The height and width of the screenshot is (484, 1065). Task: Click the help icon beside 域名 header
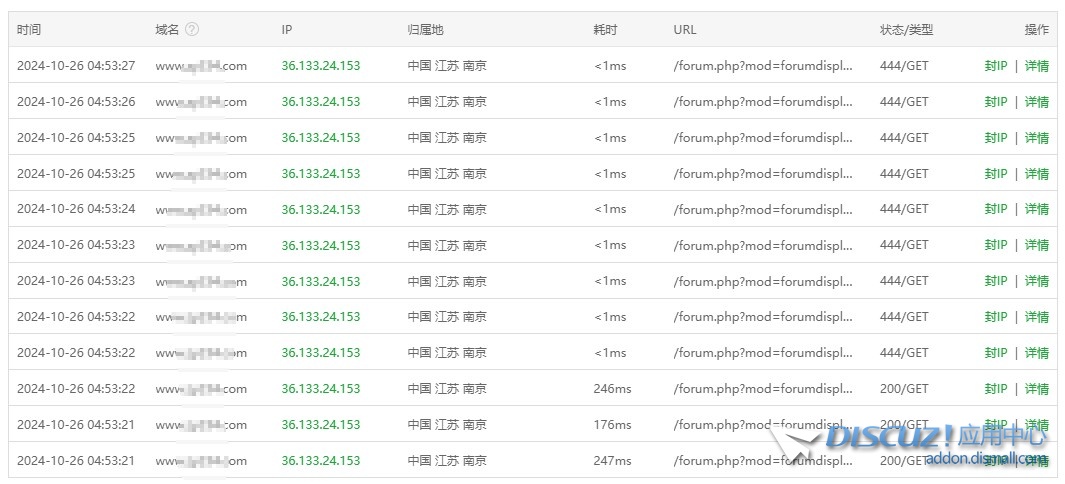[x=192, y=29]
